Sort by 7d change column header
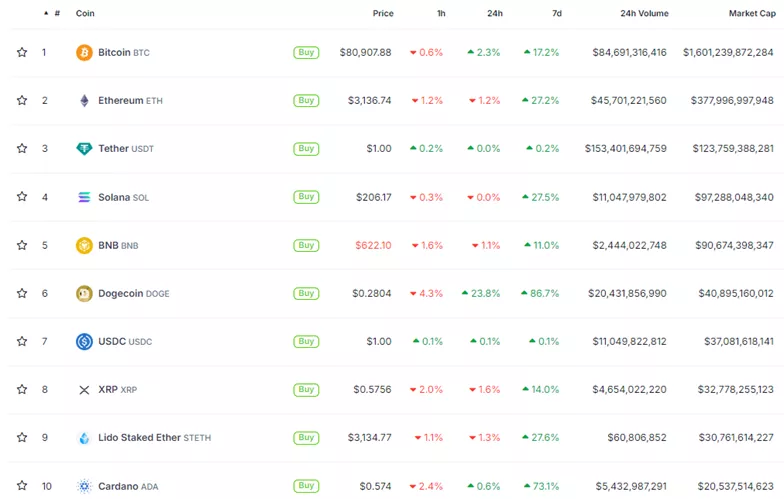The image size is (784, 499). coord(557,14)
